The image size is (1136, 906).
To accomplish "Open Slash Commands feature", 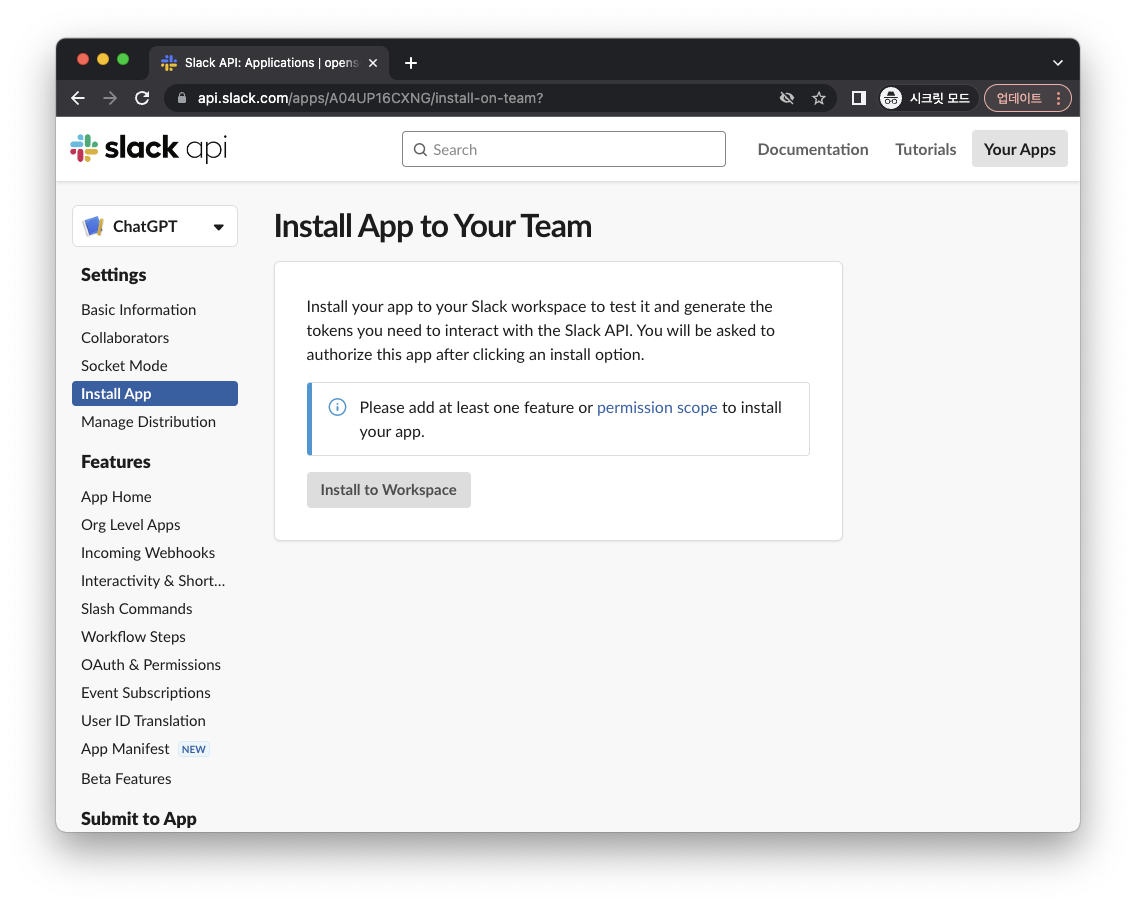I will pyautogui.click(x=136, y=609).
